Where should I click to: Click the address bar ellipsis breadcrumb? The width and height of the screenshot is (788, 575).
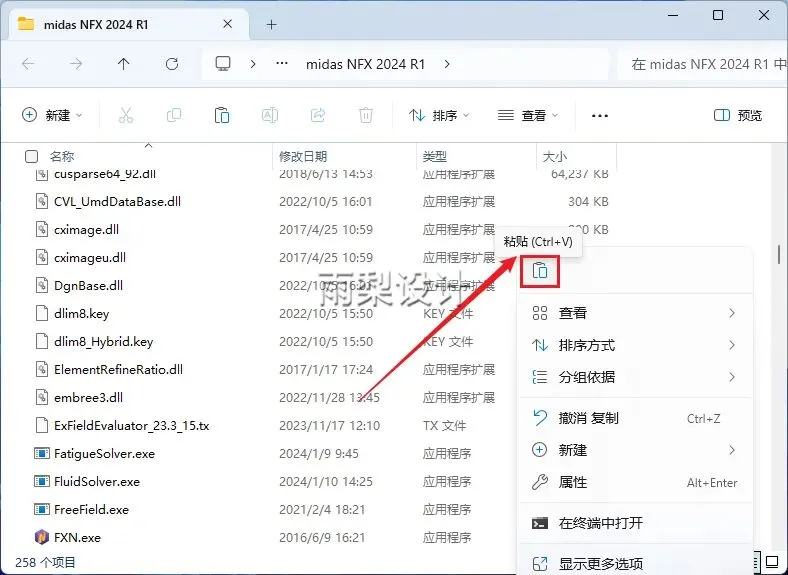(282, 64)
